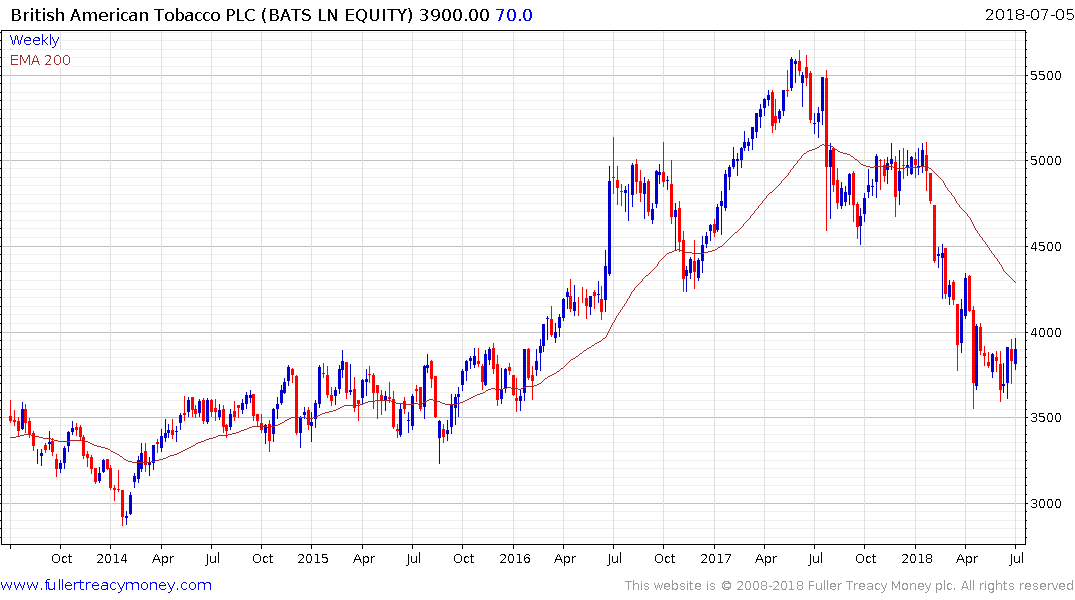
Task: Click the date 2018-07-05
Action: (1029, 15)
